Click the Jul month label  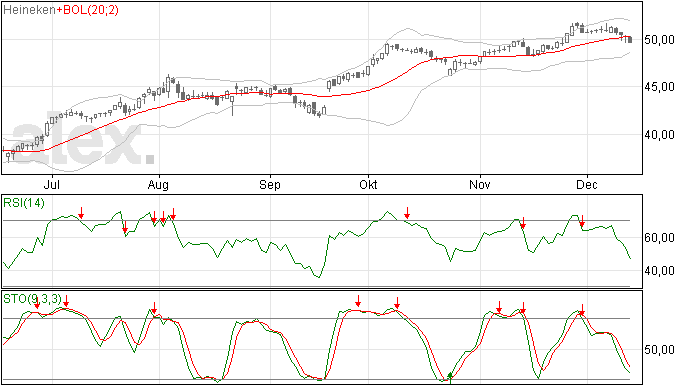[52, 184]
